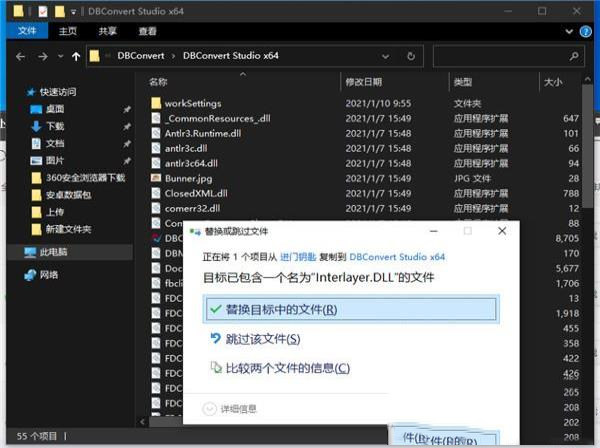Sort files by the Name (名称) column header
The height and width of the screenshot is (448, 600).
click(x=158, y=82)
